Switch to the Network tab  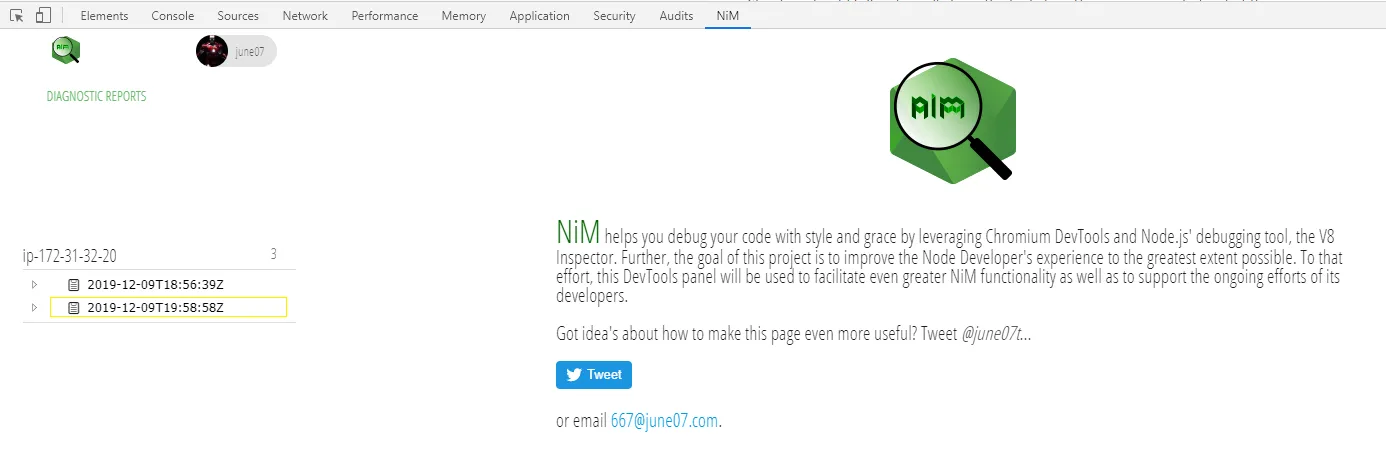(305, 16)
